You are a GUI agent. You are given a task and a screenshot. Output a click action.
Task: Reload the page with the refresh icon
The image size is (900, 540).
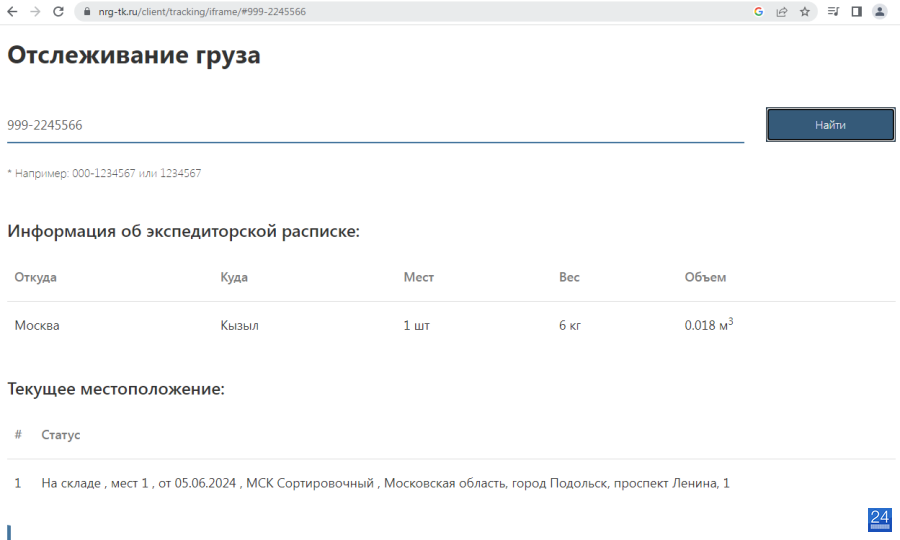click(58, 11)
